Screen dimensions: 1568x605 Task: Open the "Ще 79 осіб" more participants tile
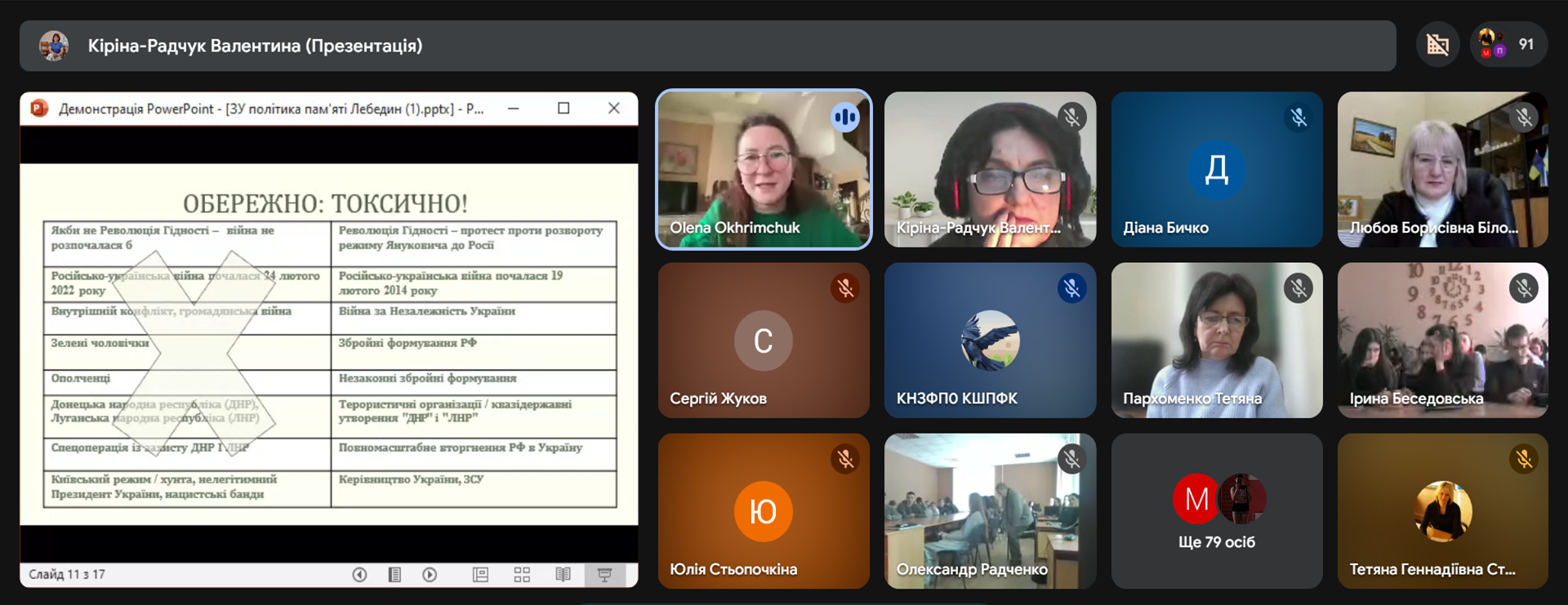[x=1217, y=511]
